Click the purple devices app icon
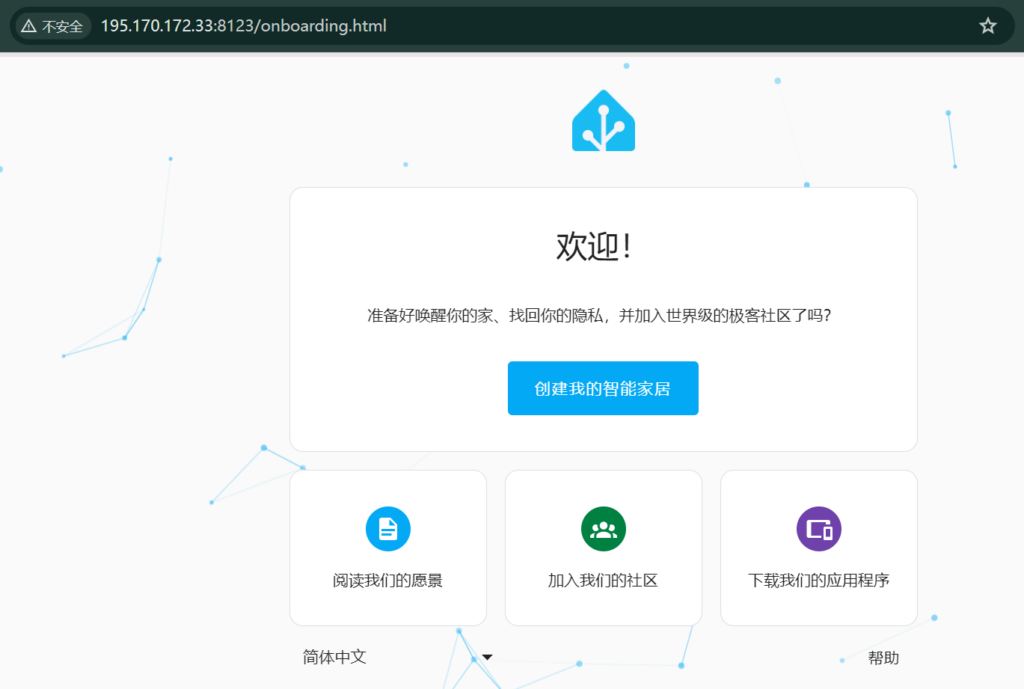Image resolution: width=1024 pixels, height=689 pixels. click(x=819, y=528)
